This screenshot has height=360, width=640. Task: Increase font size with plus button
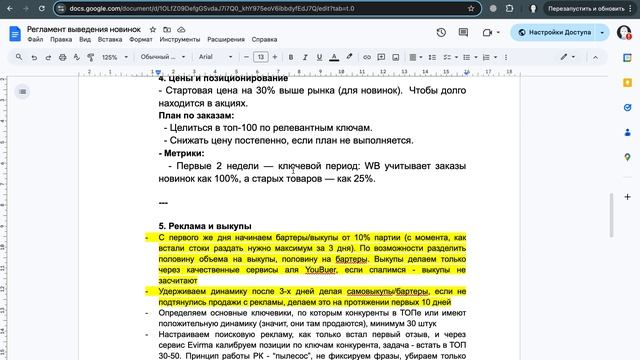click(275, 57)
